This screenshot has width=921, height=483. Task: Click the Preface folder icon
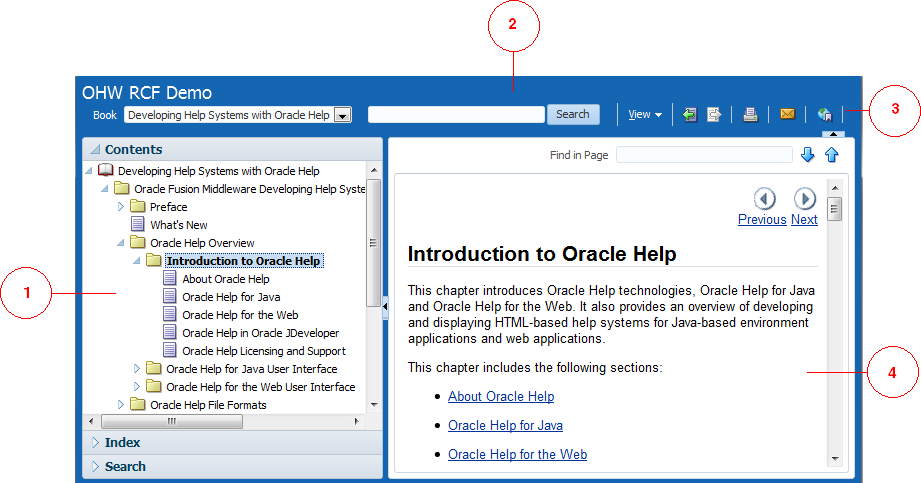pyautogui.click(x=137, y=206)
